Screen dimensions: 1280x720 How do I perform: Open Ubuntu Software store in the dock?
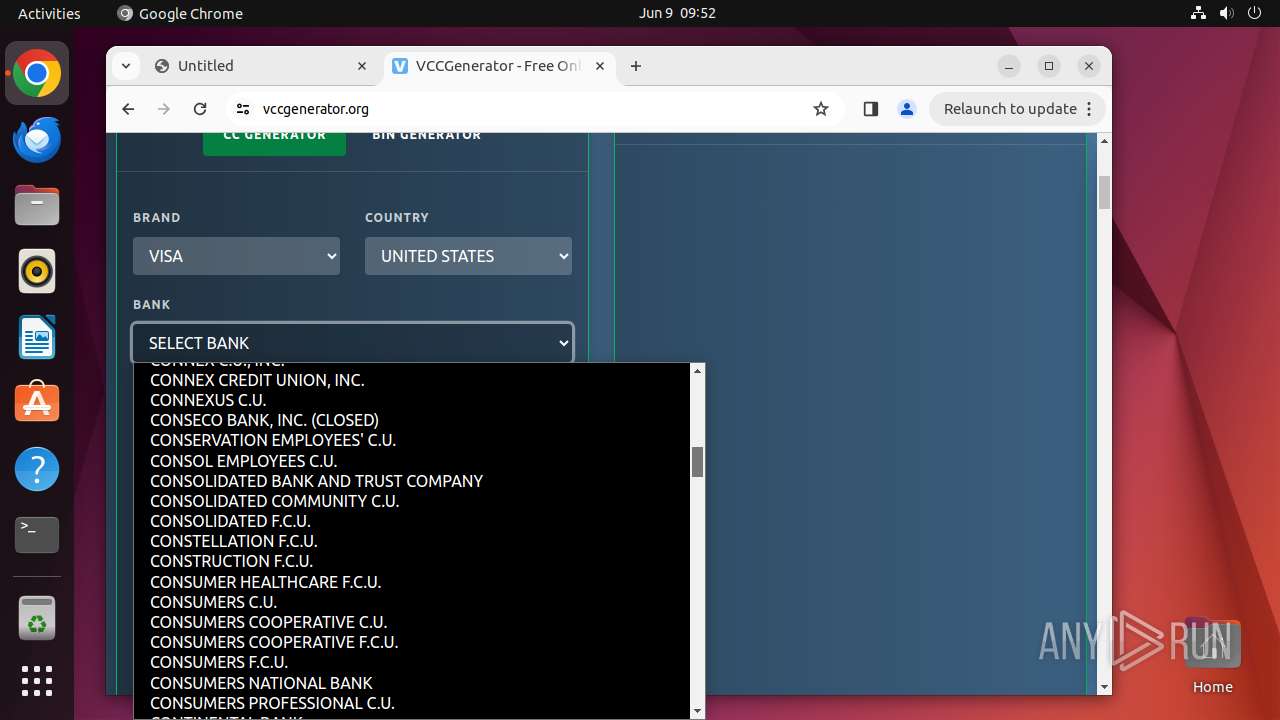click(37, 403)
